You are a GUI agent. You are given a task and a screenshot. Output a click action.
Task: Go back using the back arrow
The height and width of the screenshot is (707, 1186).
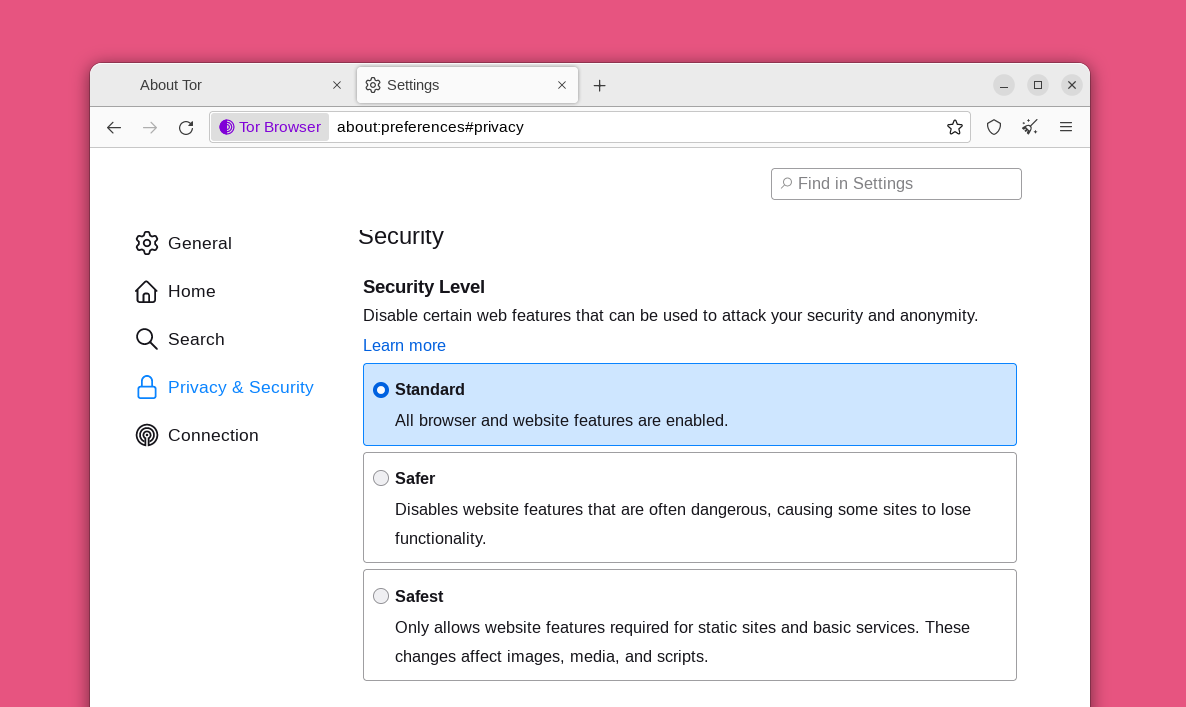(x=114, y=128)
